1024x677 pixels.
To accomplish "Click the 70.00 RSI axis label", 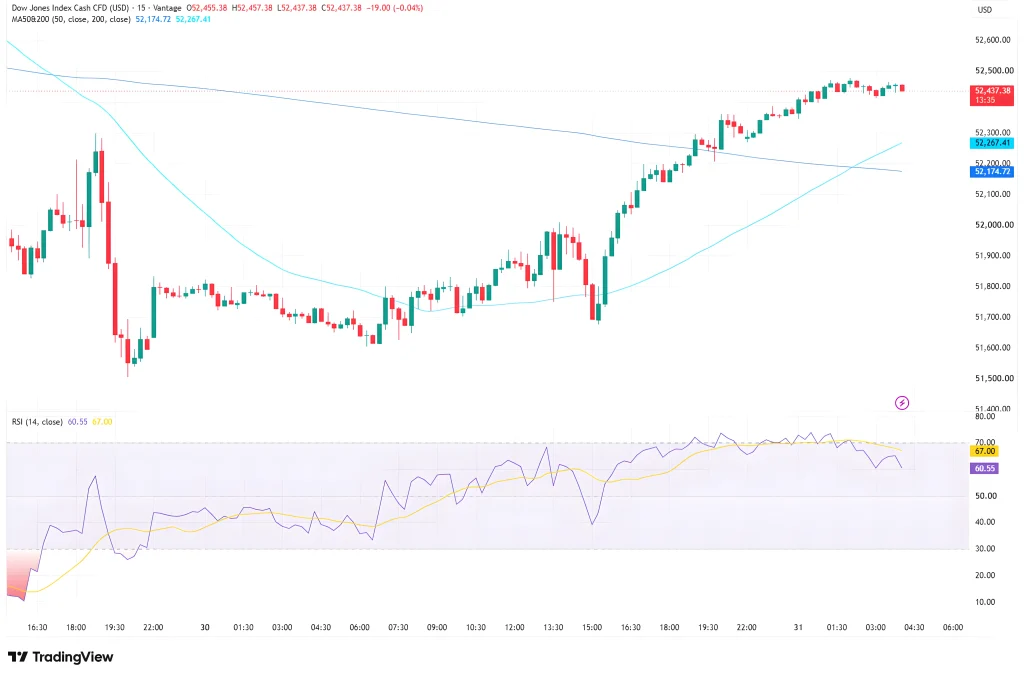I will (x=985, y=442).
